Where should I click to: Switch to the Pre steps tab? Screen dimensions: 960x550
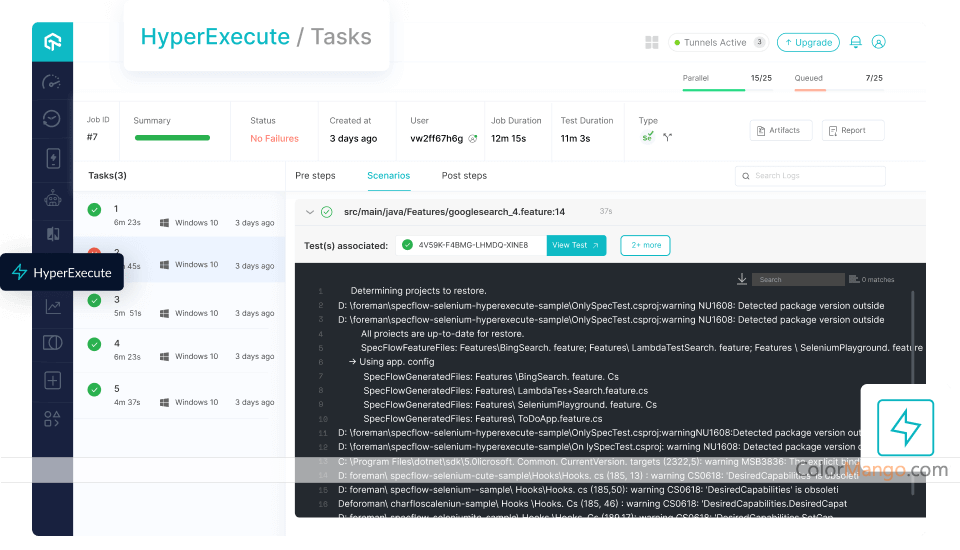point(315,176)
